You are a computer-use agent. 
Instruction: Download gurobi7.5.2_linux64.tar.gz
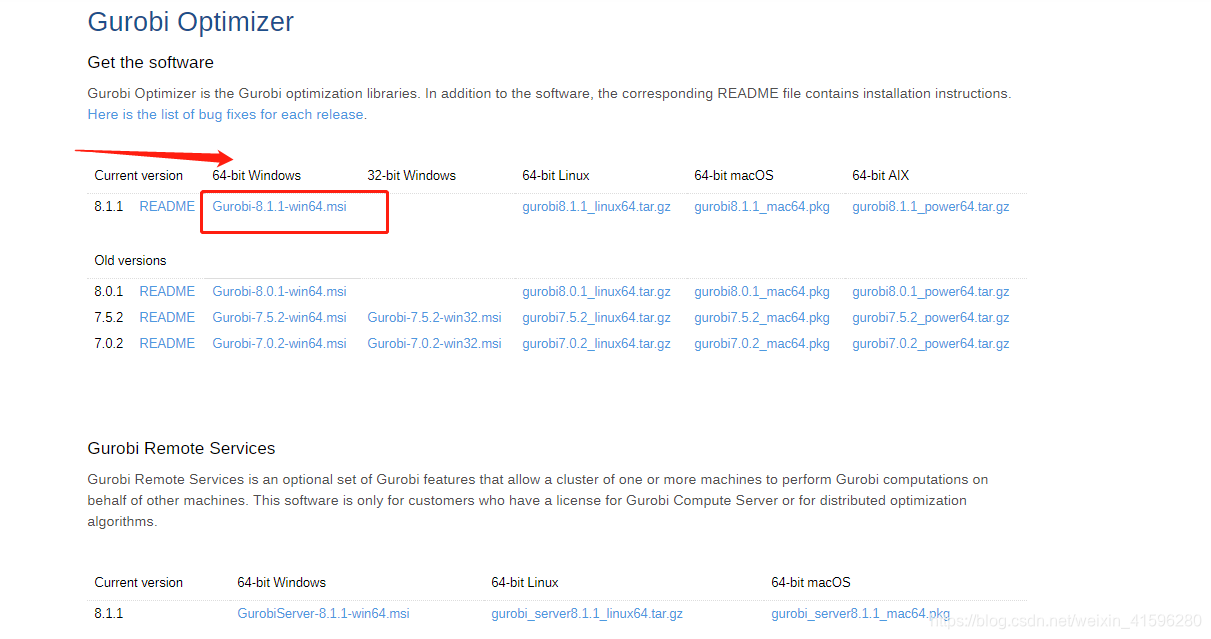coord(596,318)
